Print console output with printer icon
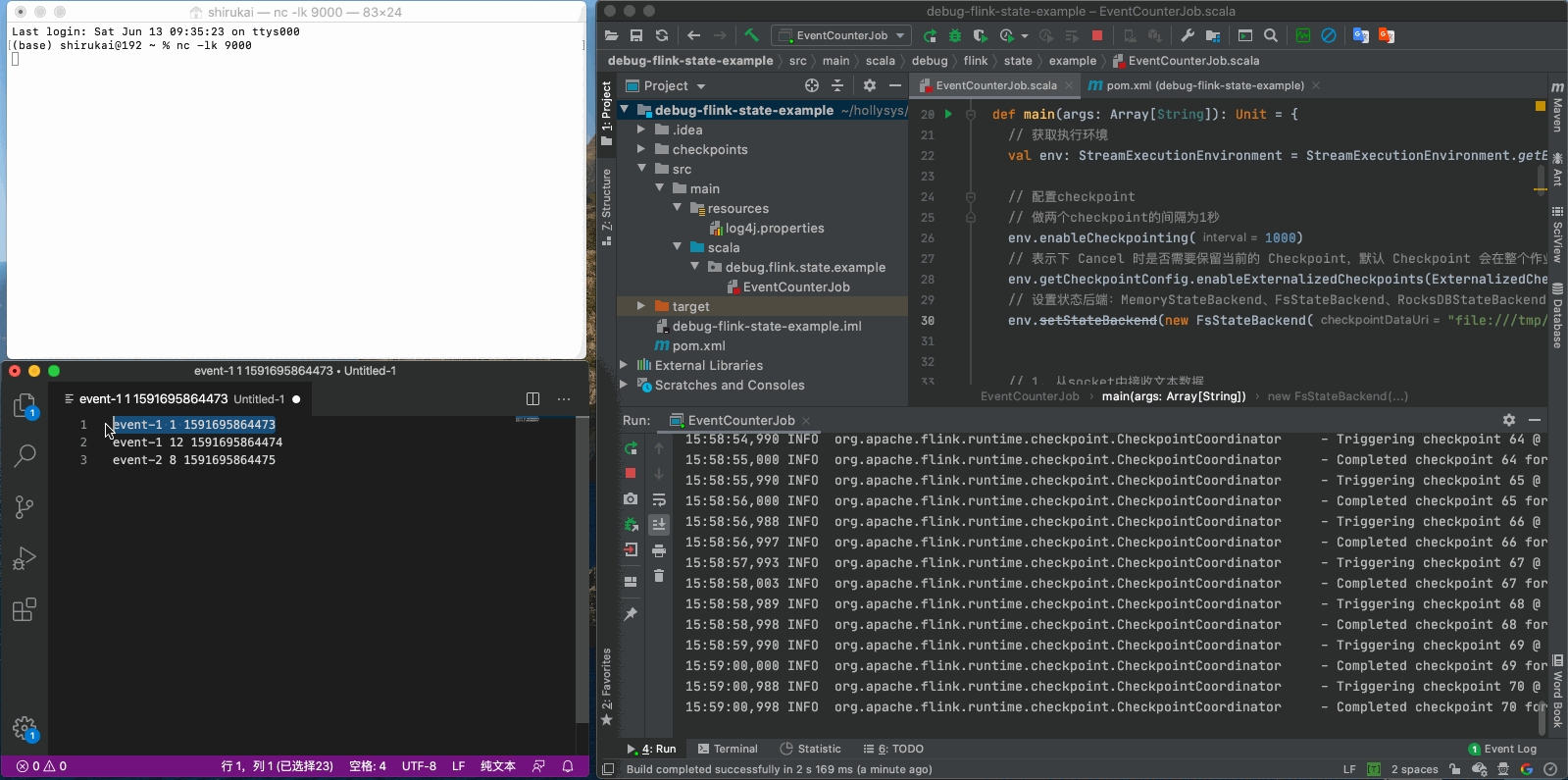The image size is (1568, 780). click(x=659, y=550)
